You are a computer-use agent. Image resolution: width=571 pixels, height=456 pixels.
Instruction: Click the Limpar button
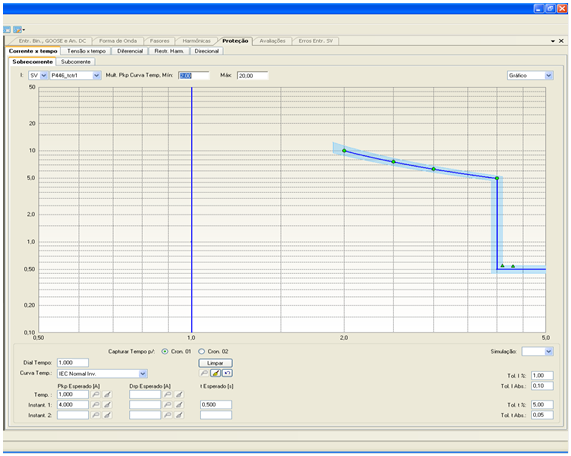(x=216, y=363)
